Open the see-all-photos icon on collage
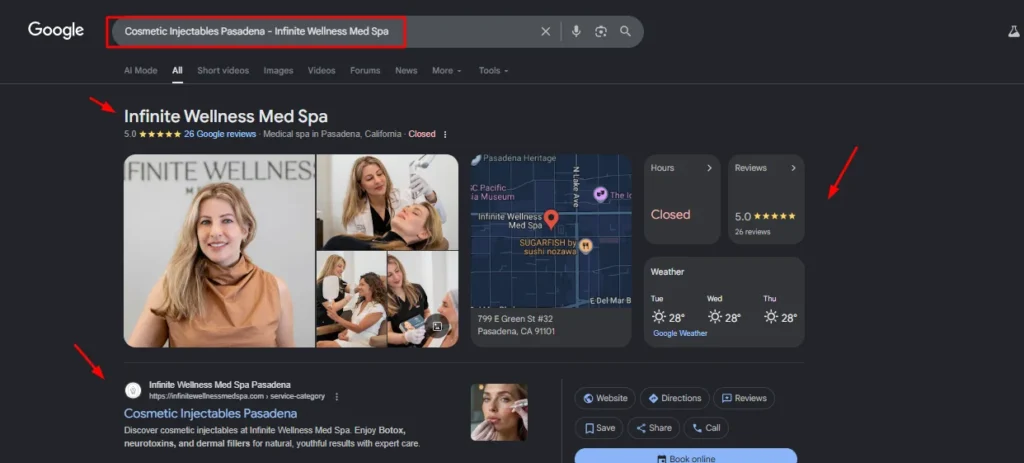The height and width of the screenshot is (463, 1024). click(x=438, y=326)
